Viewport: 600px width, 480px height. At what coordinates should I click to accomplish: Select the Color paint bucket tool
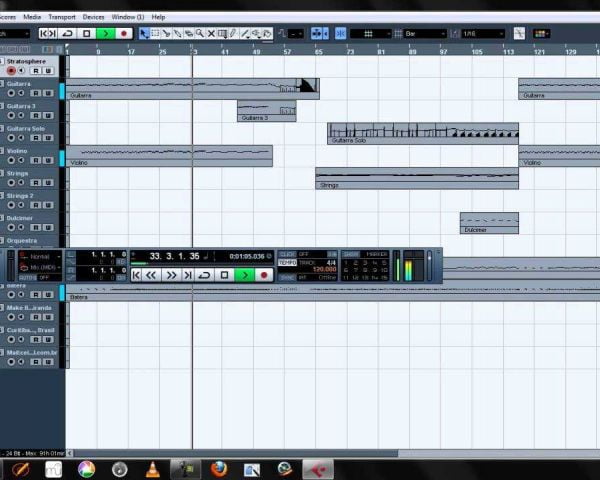(267, 34)
